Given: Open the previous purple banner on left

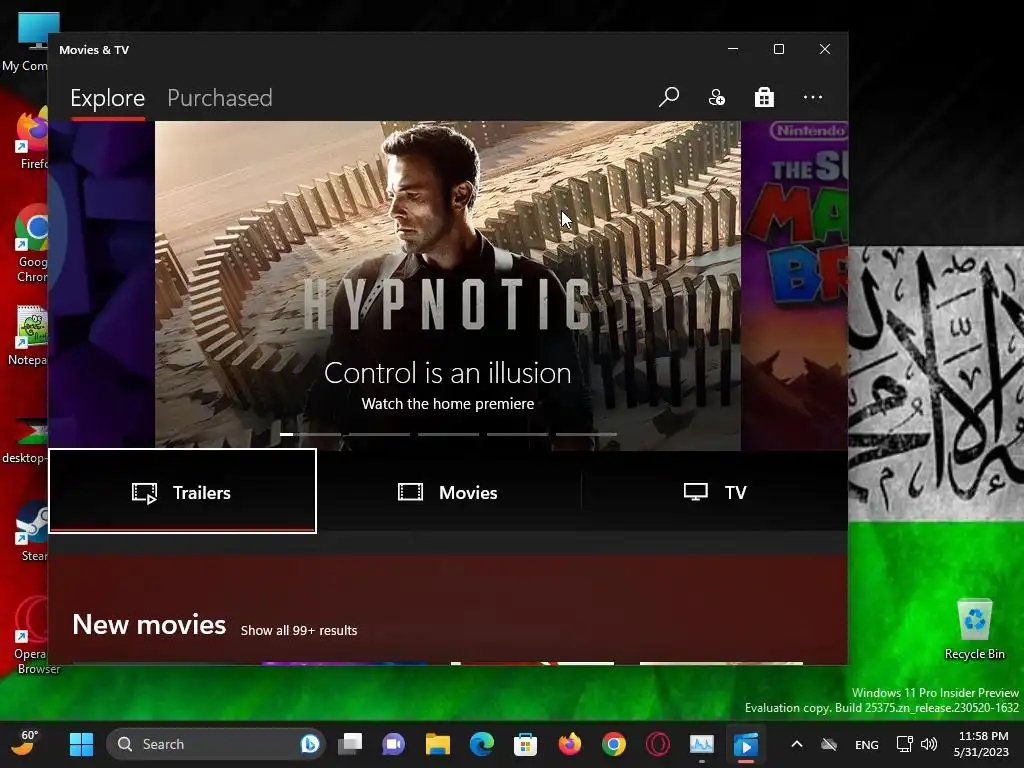Looking at the screenshot, I should pyautogui.click(x=101, y=285).
